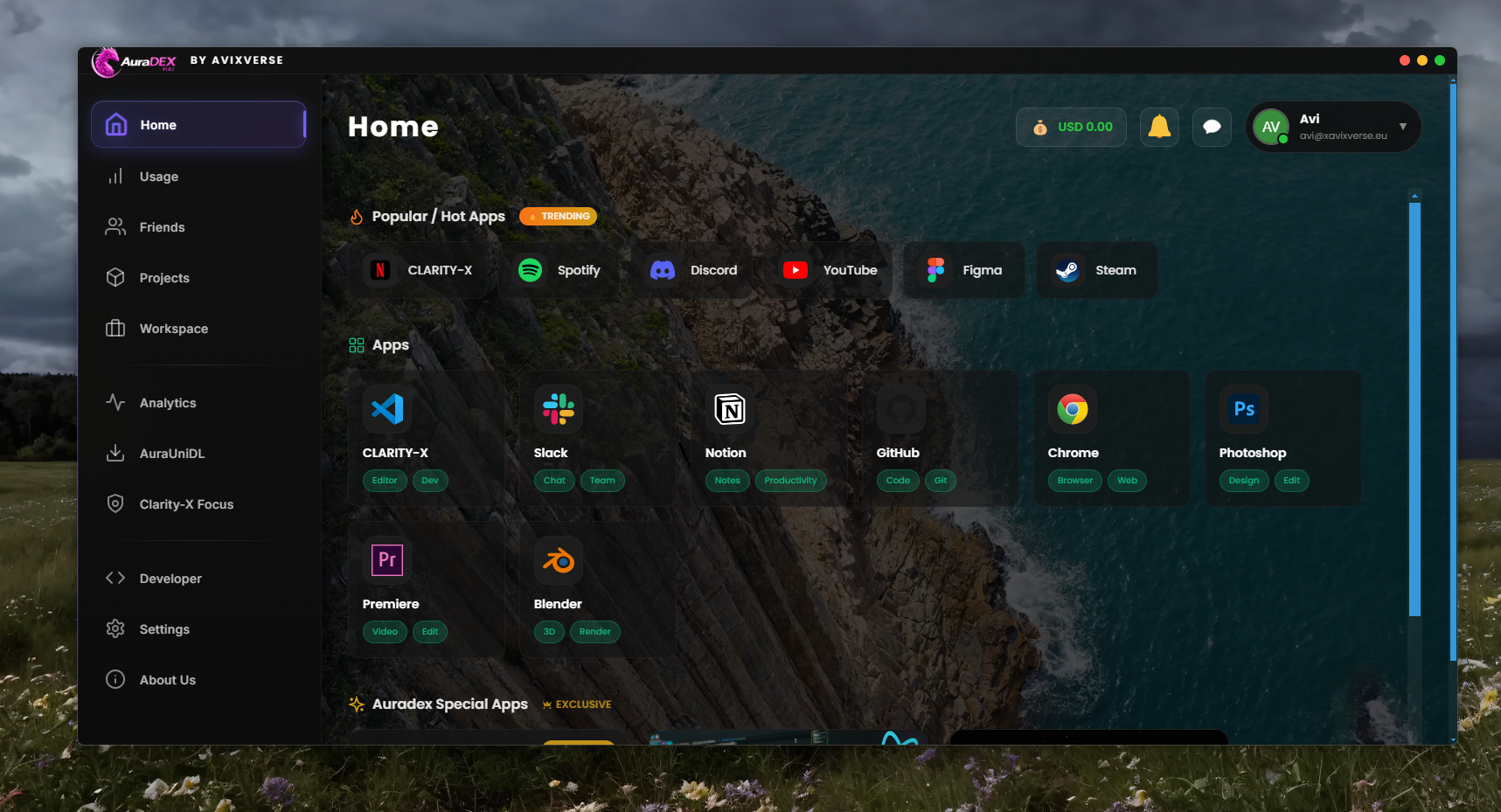1501x812 pixels.
Task: Click the EXCLUSIVE label
Action: point(583,704)
